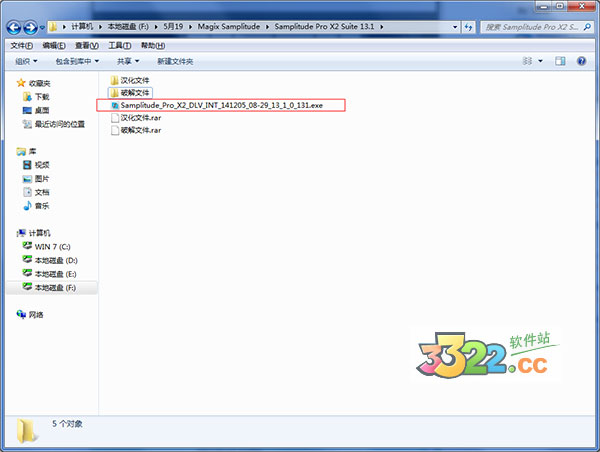Open the recent pages dropdown arrow
The image size is (600, 452).
click(x=42, y=27)
